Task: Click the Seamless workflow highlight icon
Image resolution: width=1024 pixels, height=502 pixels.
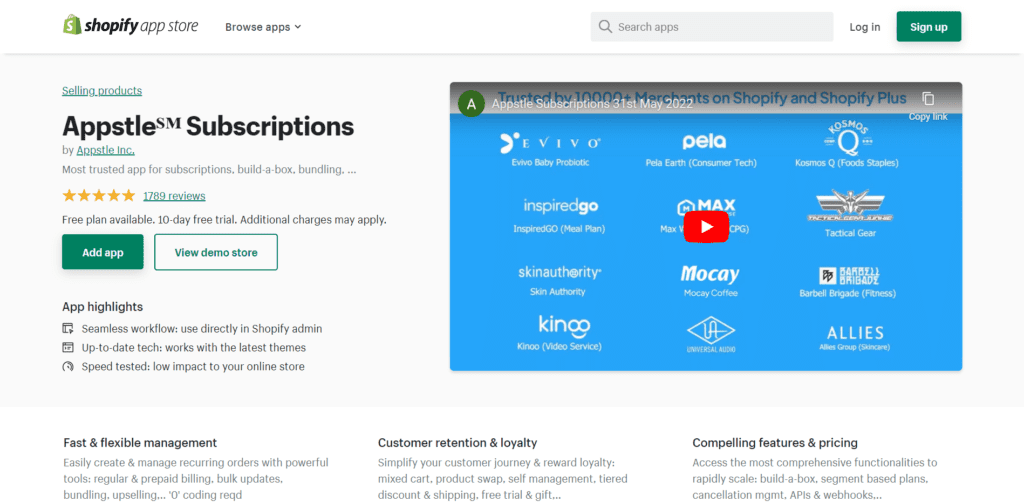Action: point(68,328)
